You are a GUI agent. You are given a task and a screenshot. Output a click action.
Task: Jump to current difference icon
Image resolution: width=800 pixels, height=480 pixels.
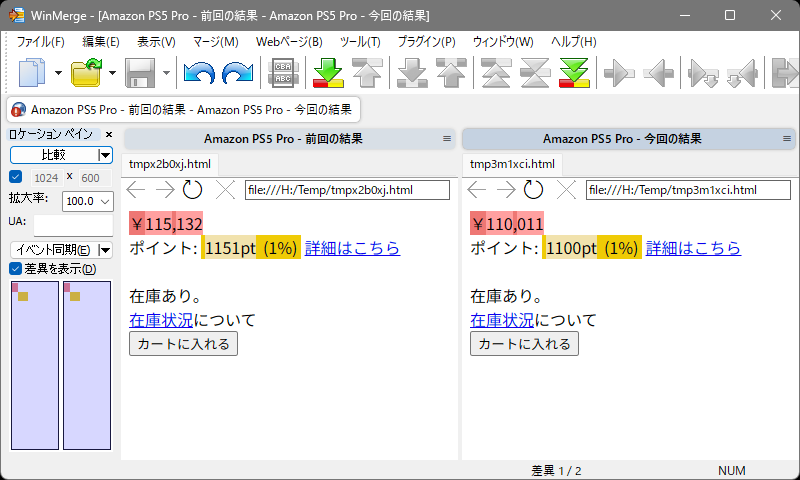pos(535,72)
